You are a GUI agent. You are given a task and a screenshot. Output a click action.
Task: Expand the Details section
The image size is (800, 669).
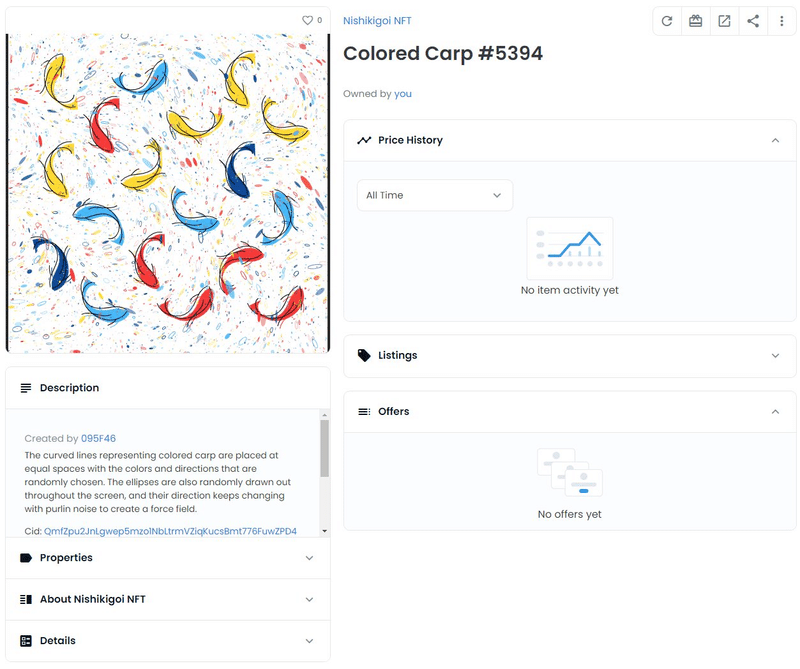coord(309,641)
